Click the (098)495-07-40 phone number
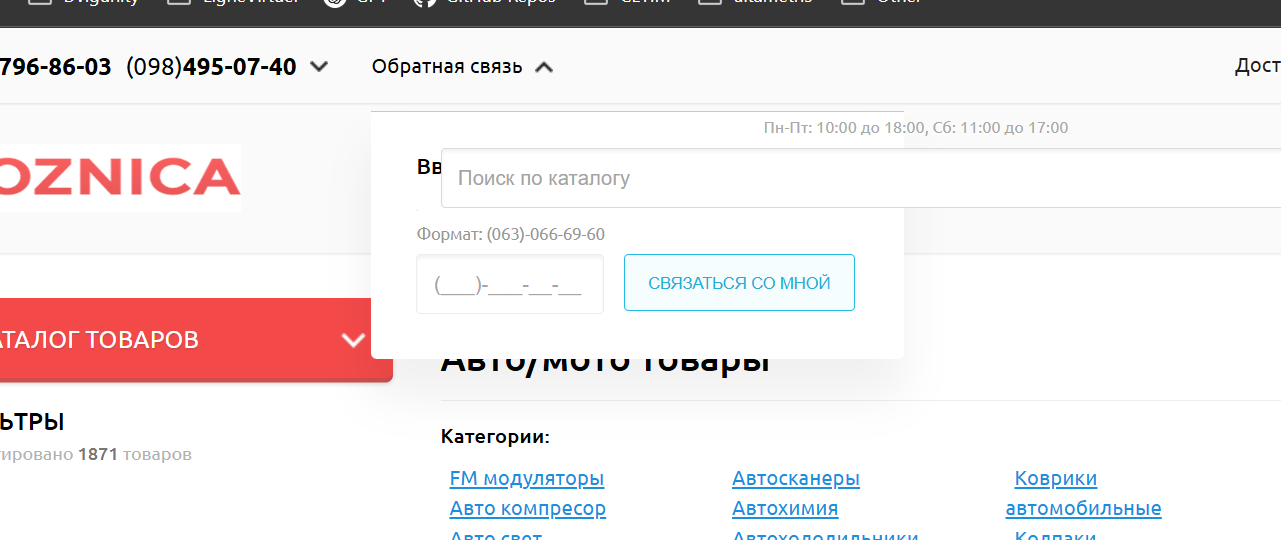 pos(212,67)
